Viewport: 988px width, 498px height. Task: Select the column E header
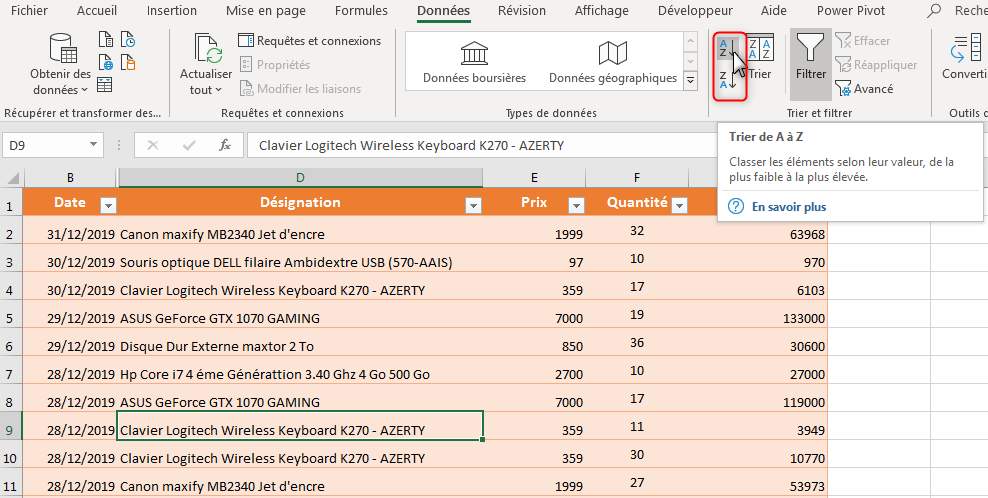pyautogui.click(x=534, y=178)
